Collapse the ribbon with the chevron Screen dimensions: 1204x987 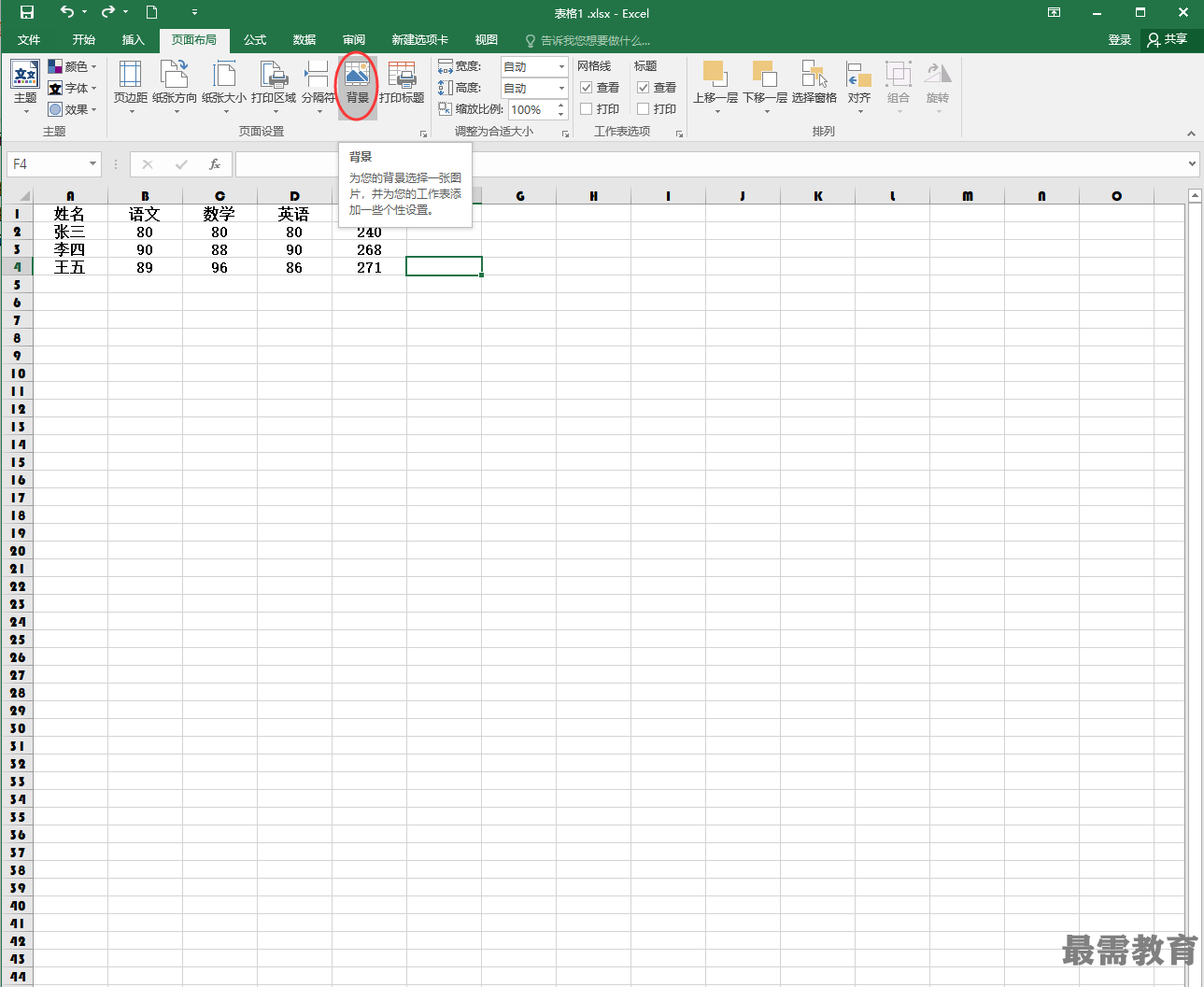(x=1191, y=134)
